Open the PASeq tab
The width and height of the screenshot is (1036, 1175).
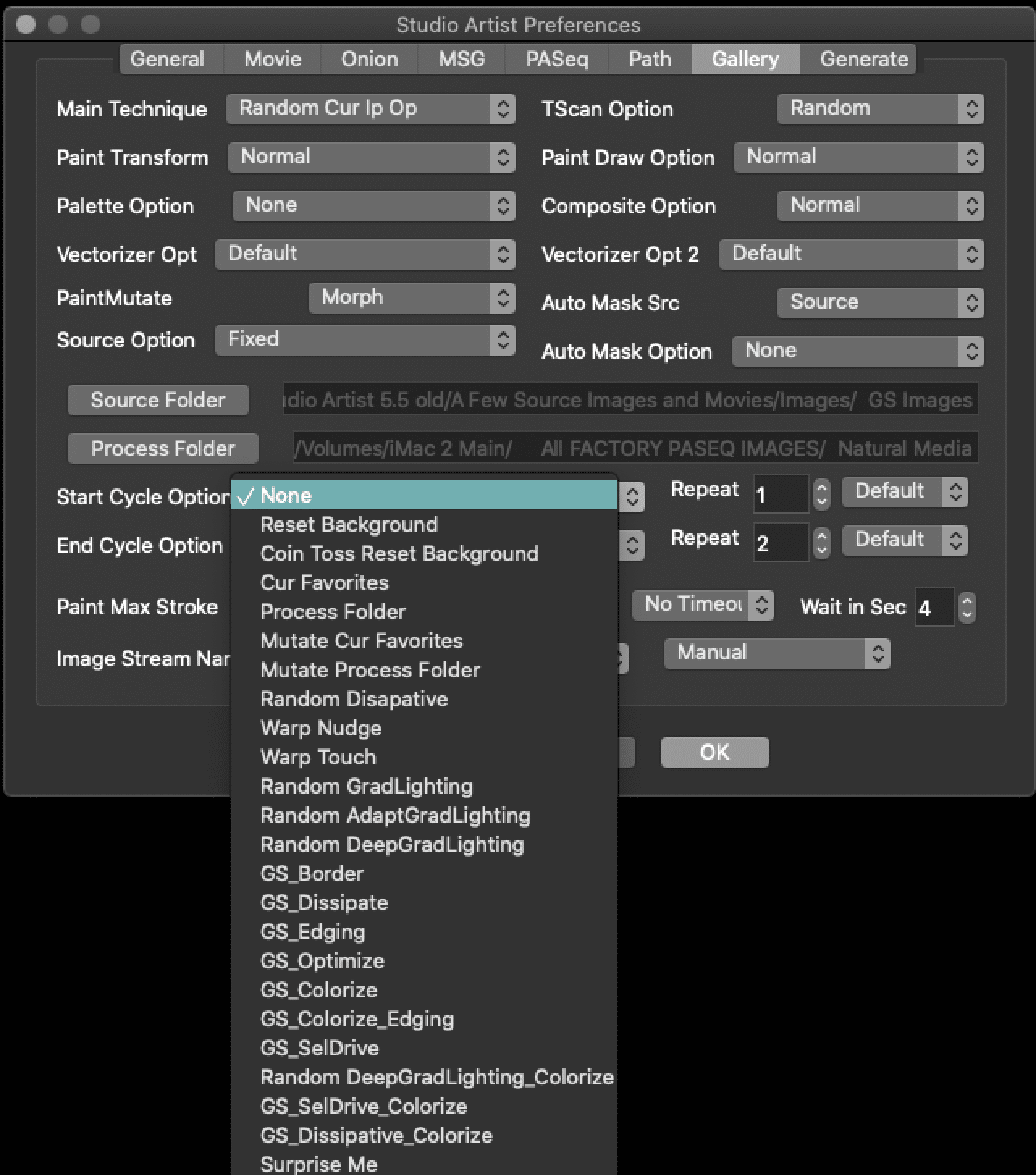557,59
